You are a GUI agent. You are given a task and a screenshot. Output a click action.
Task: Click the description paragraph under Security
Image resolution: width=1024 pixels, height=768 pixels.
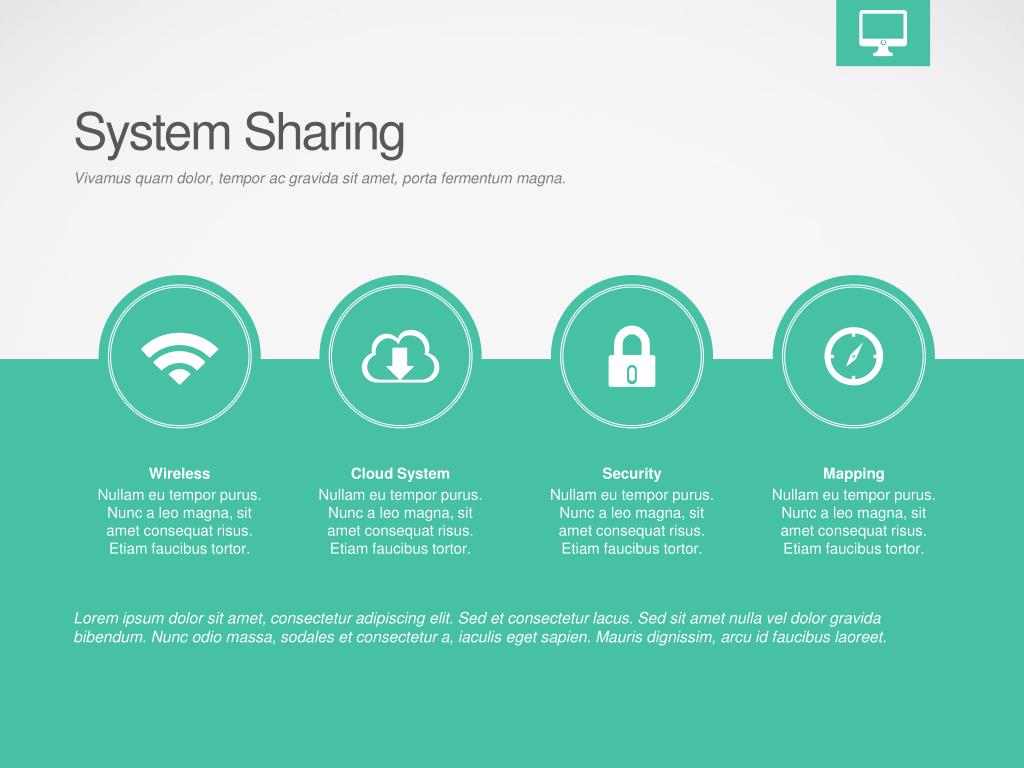coord(632,522)
